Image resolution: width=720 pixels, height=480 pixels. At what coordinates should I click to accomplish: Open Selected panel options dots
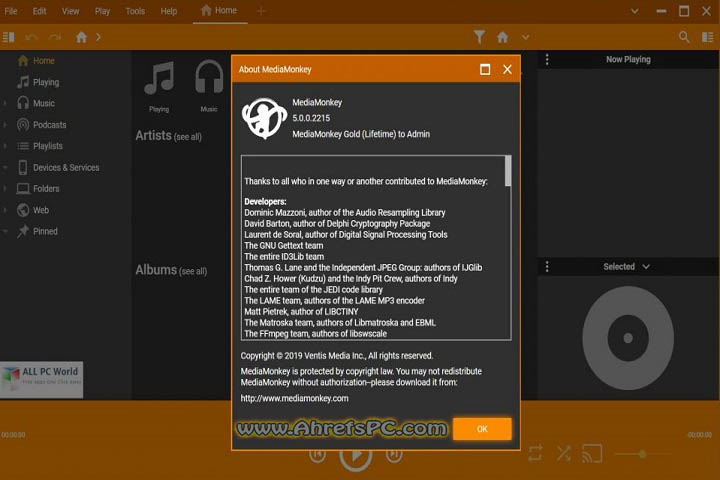pos(547,266)
